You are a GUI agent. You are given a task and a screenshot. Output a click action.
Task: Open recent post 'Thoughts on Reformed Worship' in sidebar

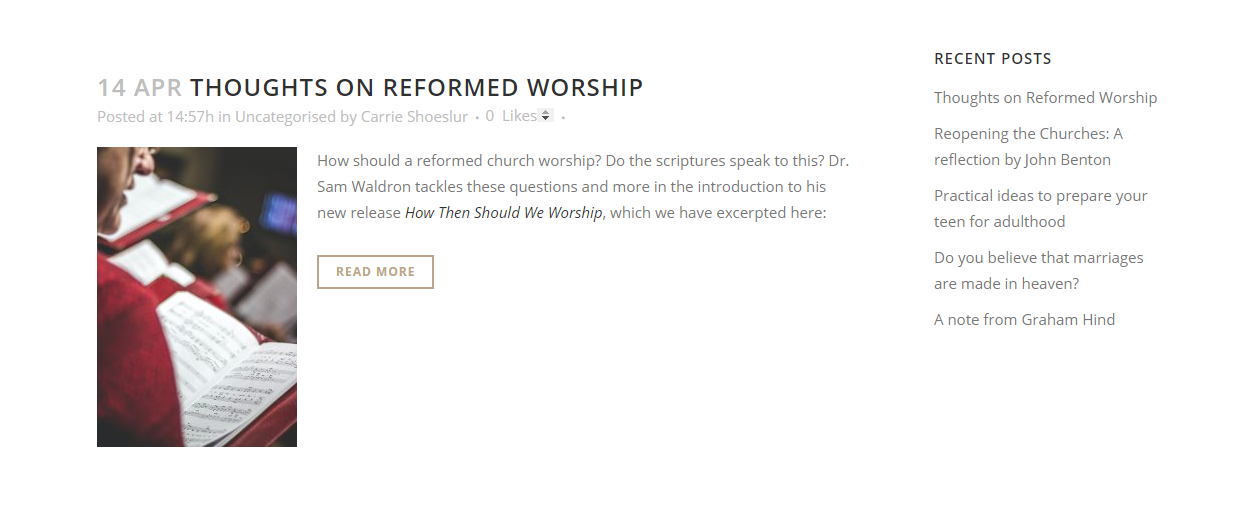click(1045, 98)
